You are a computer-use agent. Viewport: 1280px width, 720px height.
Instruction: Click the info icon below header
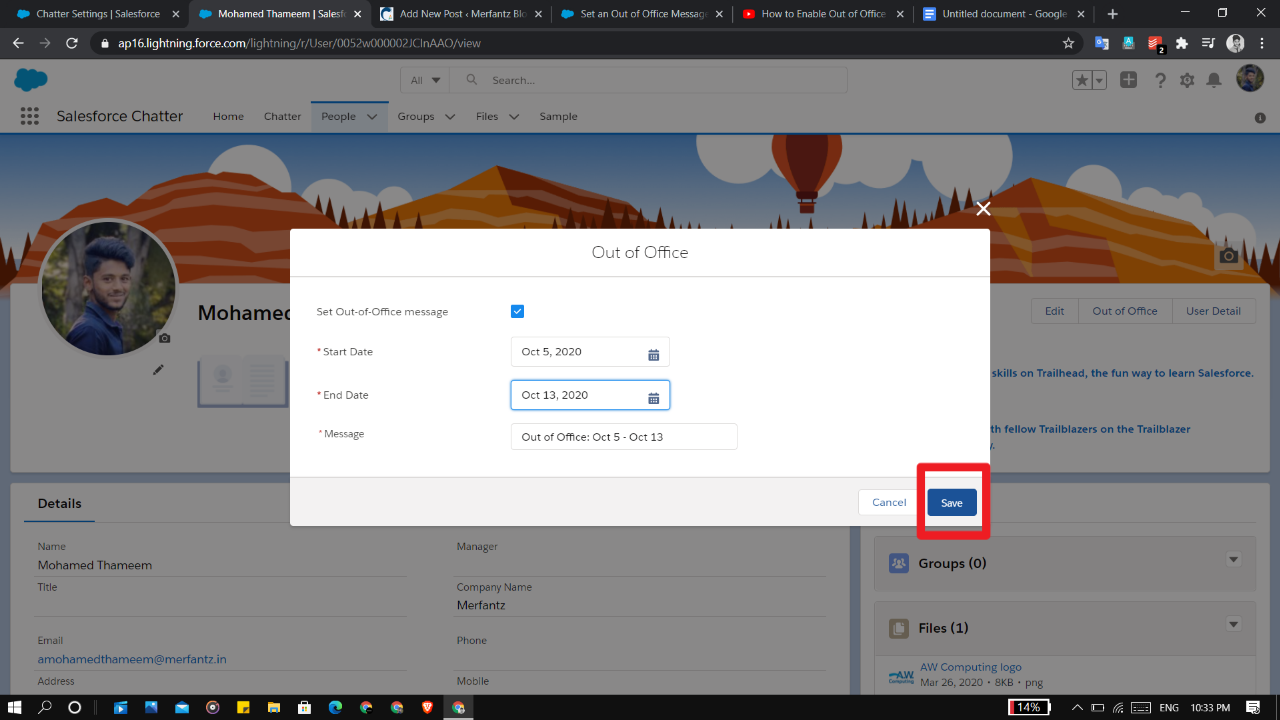point(1260,118)
